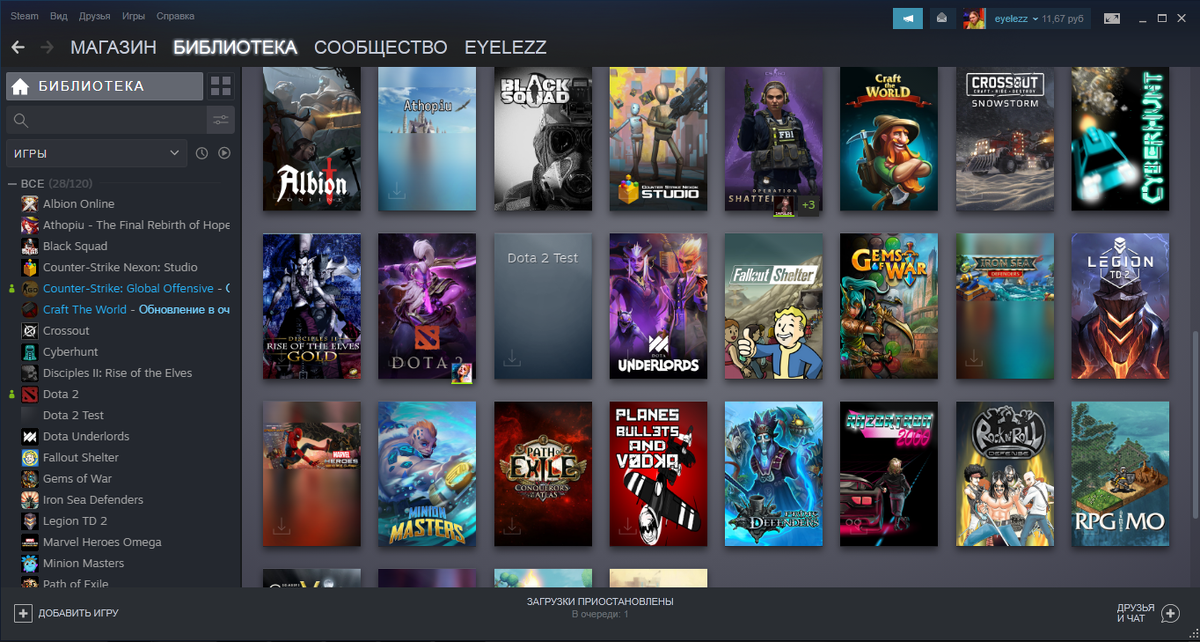Collapse the ВСЕ (28/120) games group
1200x642 pixels.
pyautogui.click(x=13, y=183)
